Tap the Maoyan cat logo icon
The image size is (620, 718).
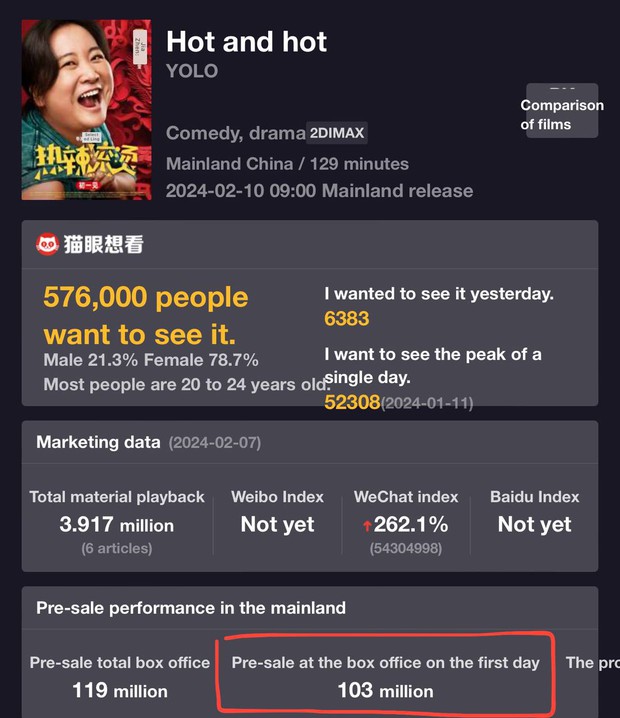tap(47, 244)
